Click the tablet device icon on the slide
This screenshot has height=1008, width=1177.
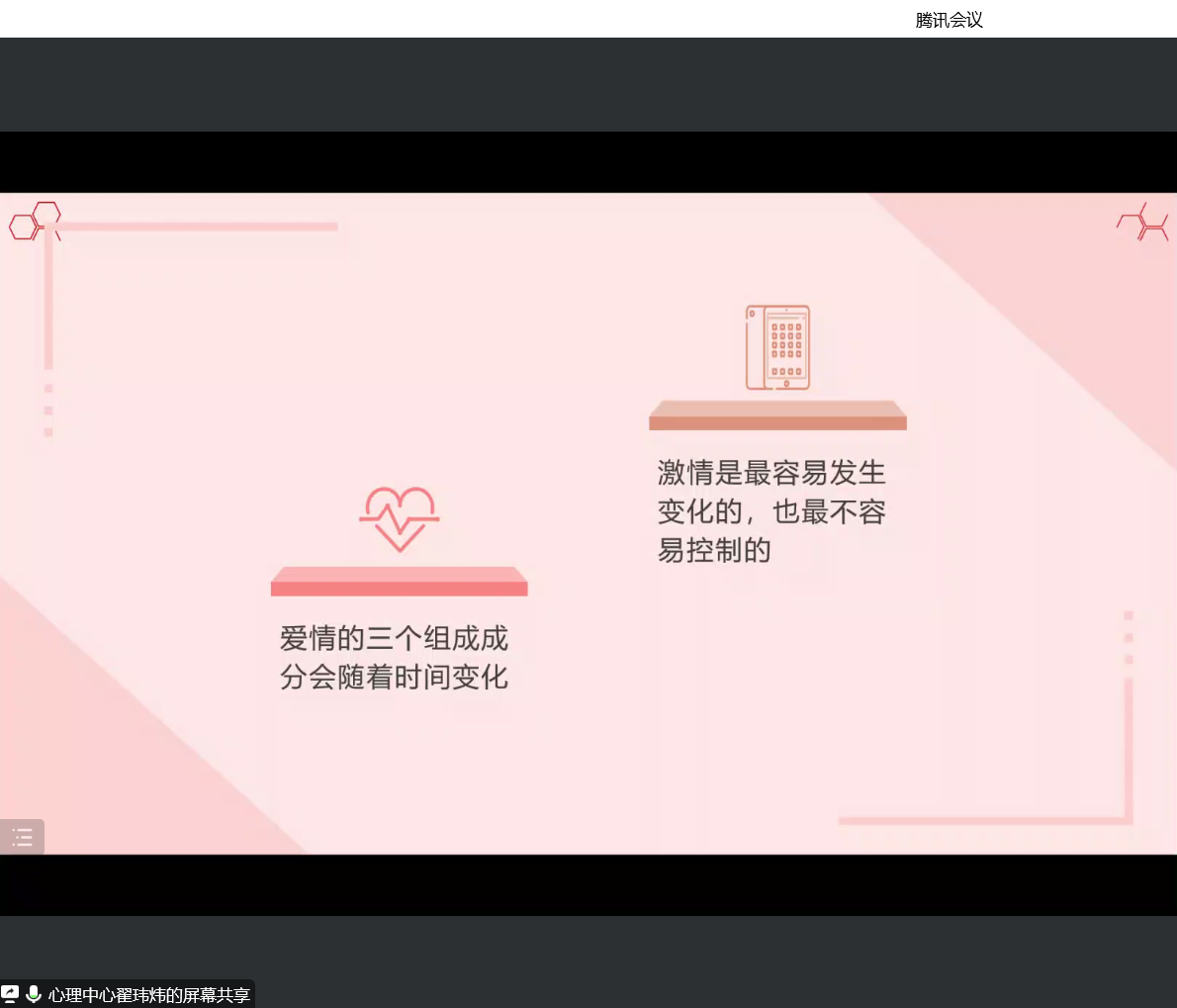point(777,347)
